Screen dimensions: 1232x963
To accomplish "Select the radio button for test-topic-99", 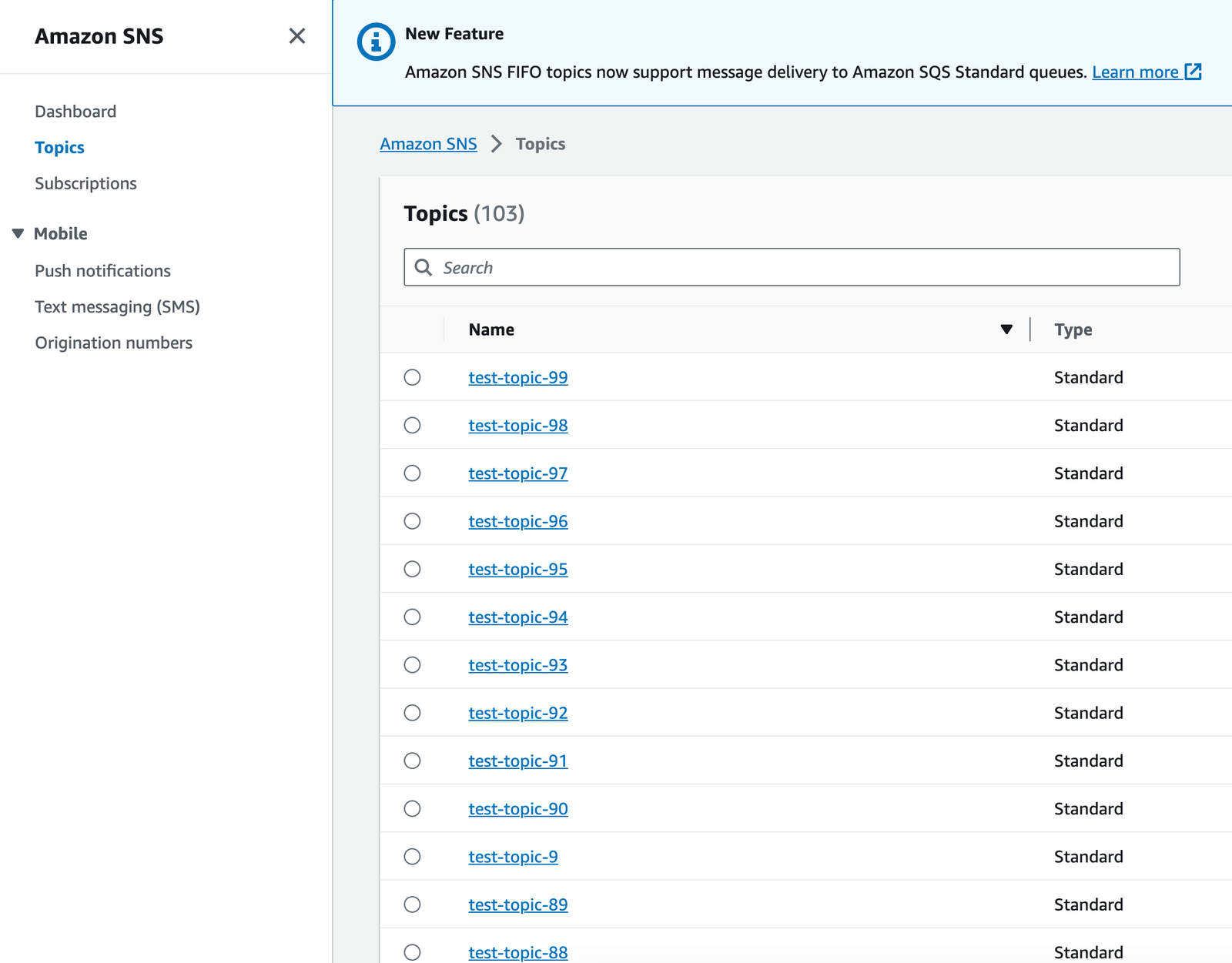I will pos(413,378).
